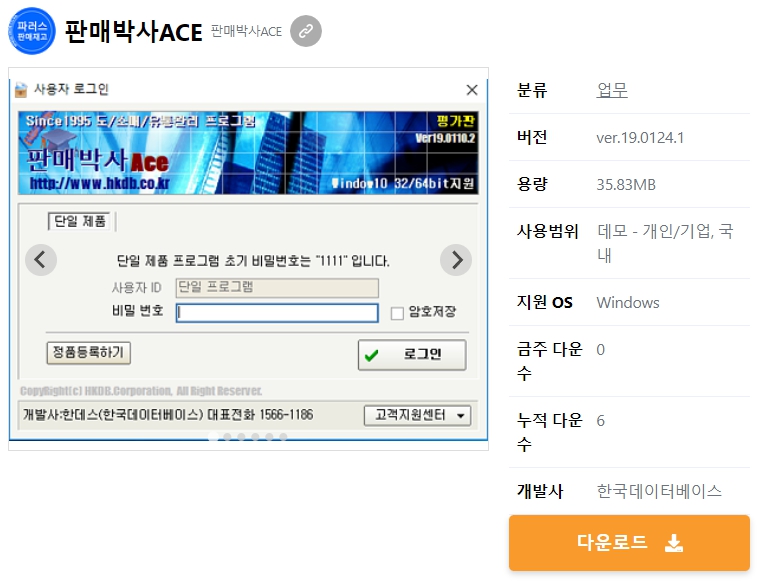Click the http://www.hkdb.co.kr banner URL
This screenshot has height=582, width=758.
point(100,183)
